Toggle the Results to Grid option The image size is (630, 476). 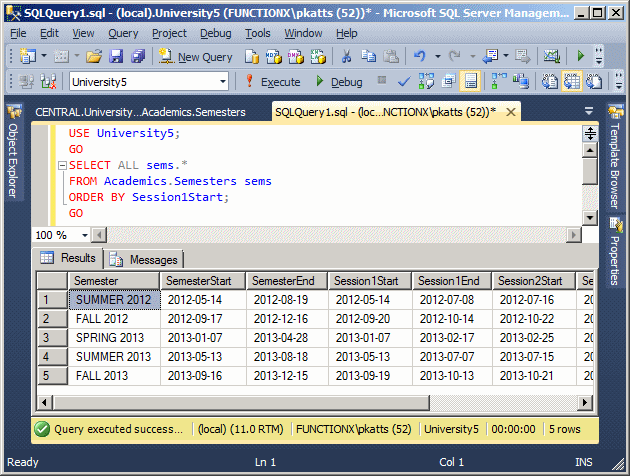pyautogui.click(x=572, y=82)
